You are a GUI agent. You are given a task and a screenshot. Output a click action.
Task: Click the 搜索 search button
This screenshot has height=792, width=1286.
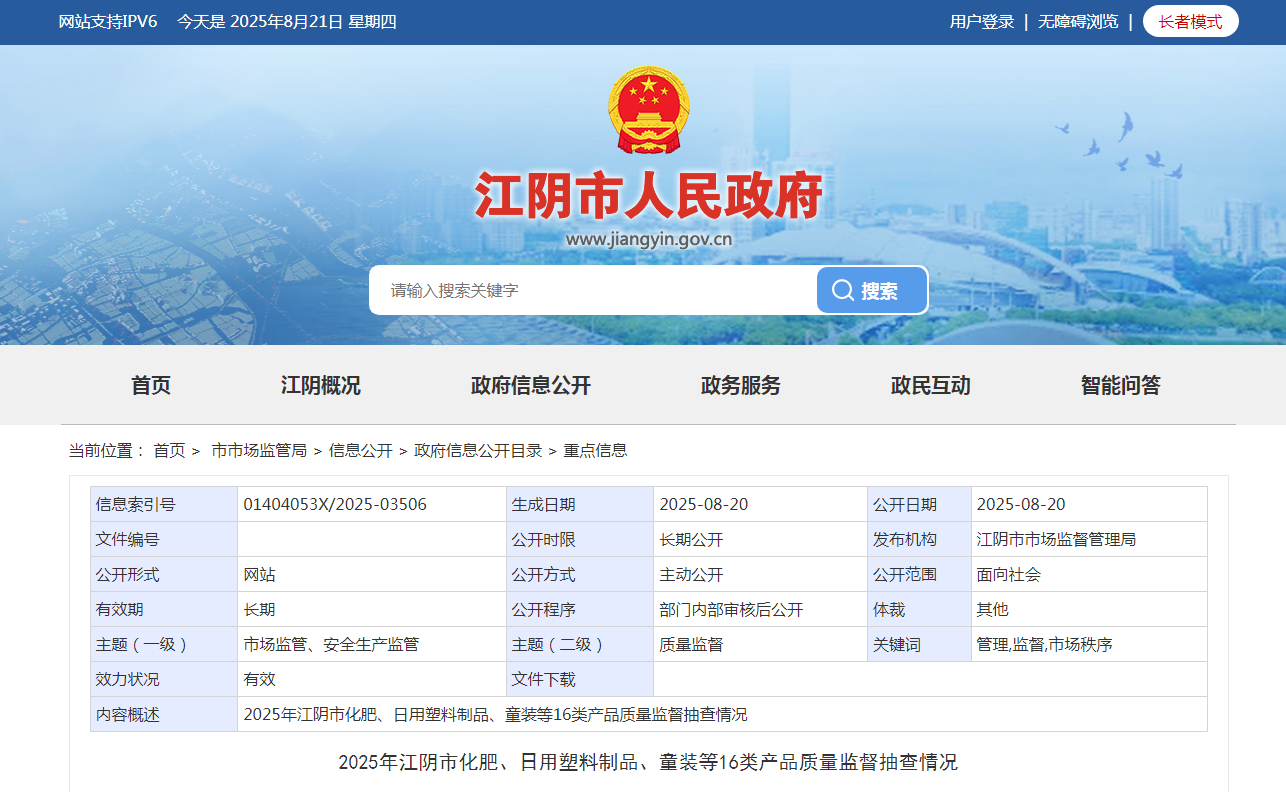[872, 290]
